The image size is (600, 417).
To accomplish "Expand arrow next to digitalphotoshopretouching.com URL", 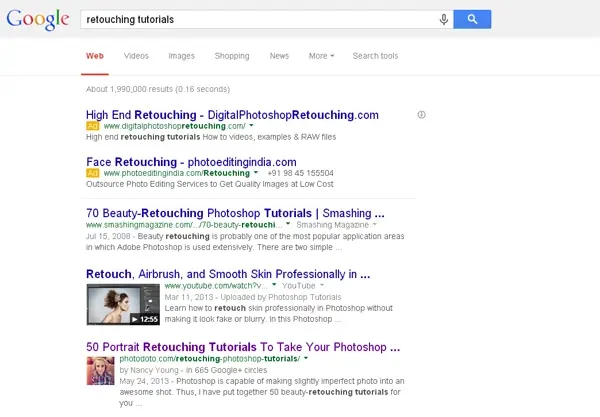I will click(x=251, y=125).
